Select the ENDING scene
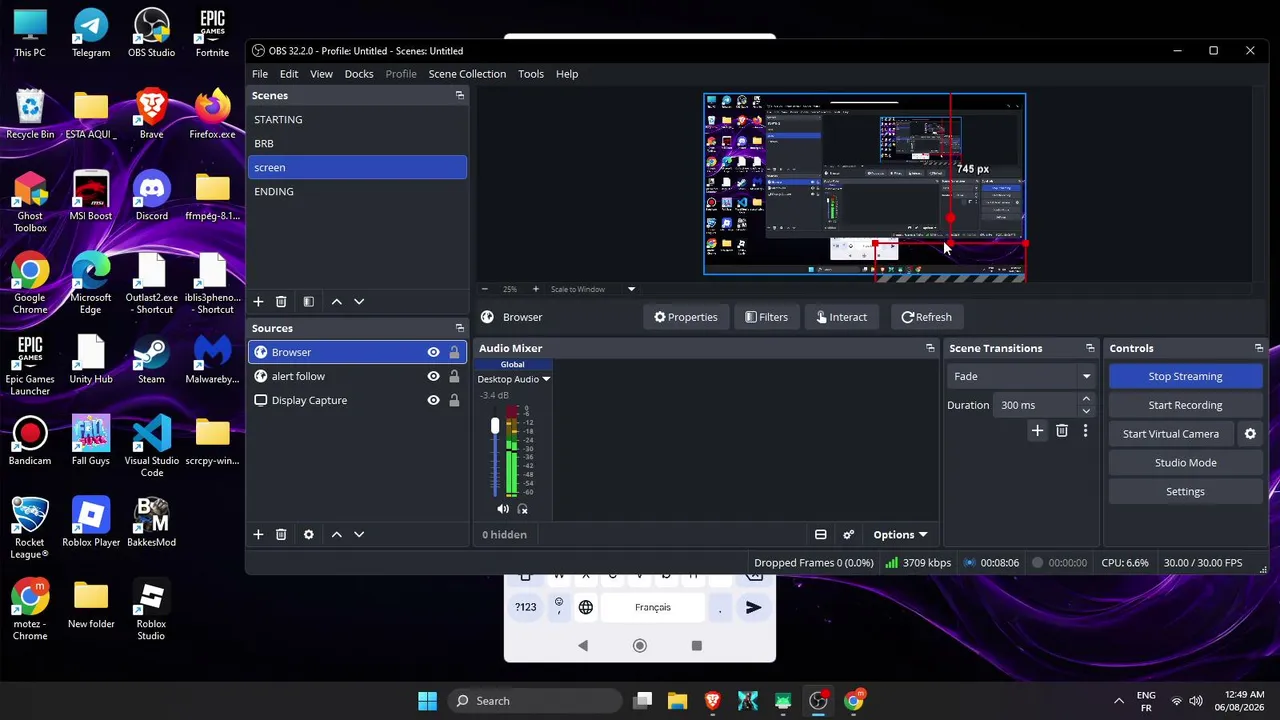The height and width of the screenshot is (720, 1280). click(357, 191)
